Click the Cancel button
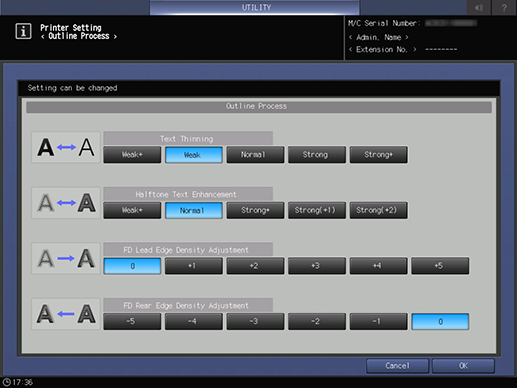Image resolution: width=517 pixels, height=388 pixels. click(397, 366)
